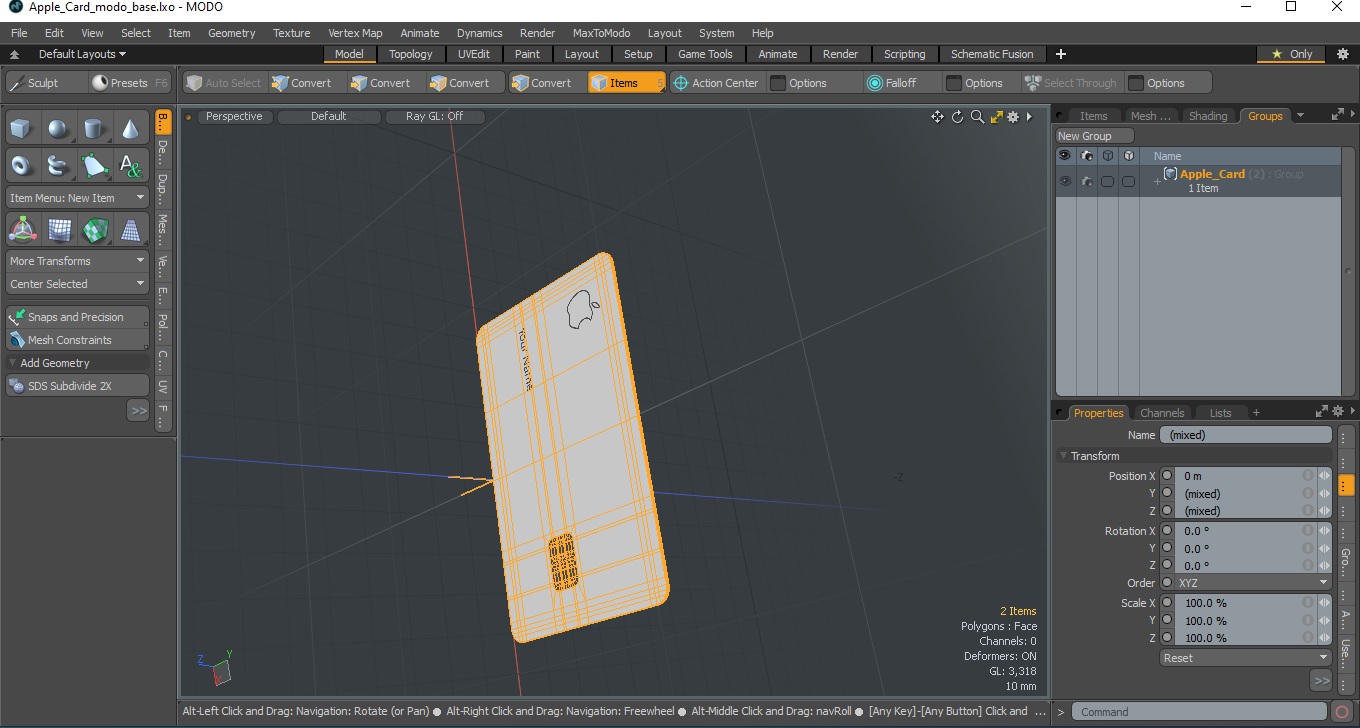Click the Command input field
Image resolution: width=1360 pixels, height=728 pixels.
point(1201,712)
